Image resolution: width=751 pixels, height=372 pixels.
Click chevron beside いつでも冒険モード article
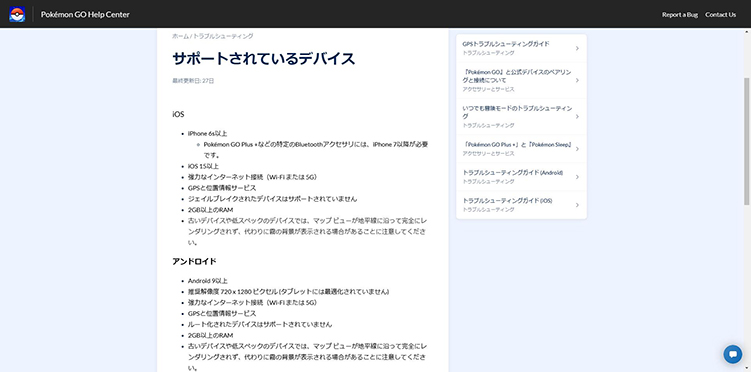tap(577, 116)
